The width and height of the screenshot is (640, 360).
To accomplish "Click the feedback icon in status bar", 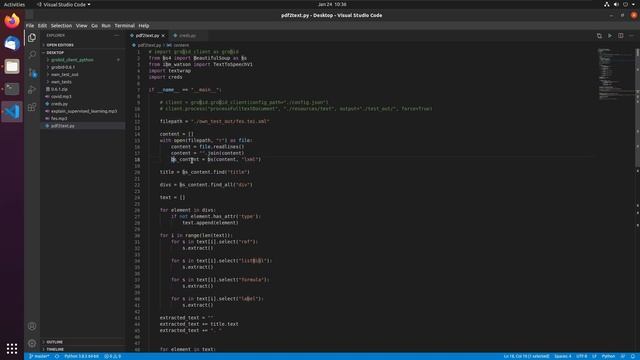I will [x=623, y=356].
